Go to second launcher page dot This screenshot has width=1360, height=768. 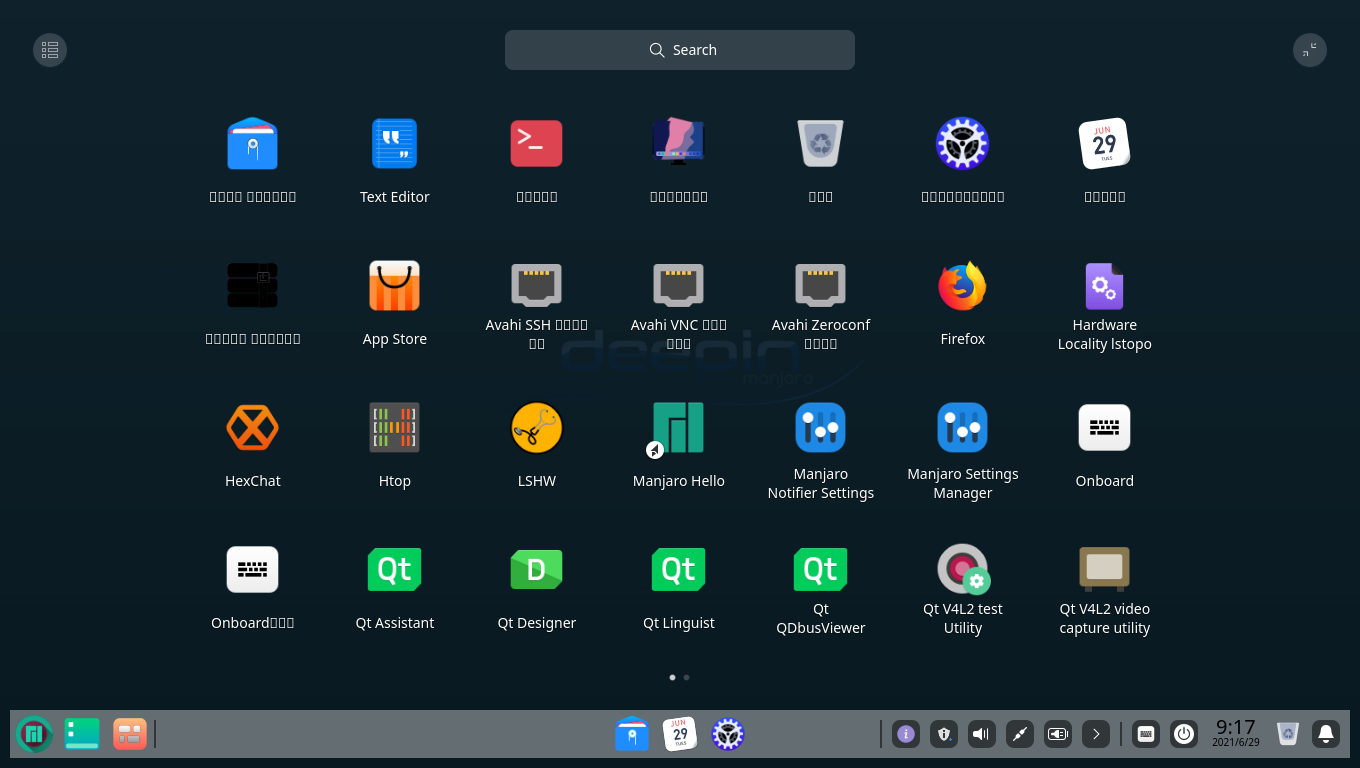click(x=686, y=677)
